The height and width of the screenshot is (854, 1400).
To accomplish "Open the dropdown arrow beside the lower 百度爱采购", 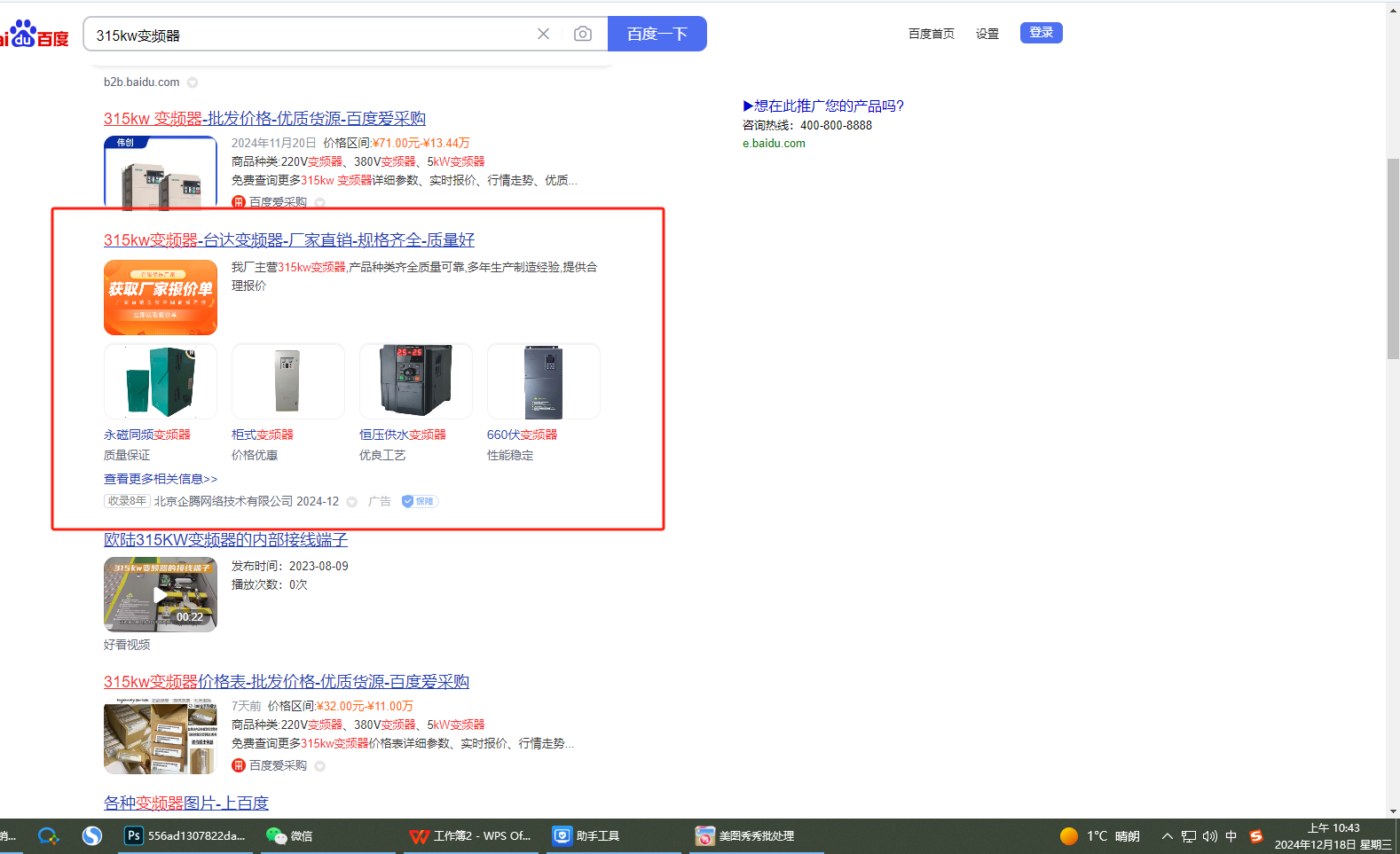I will point(320,766).
